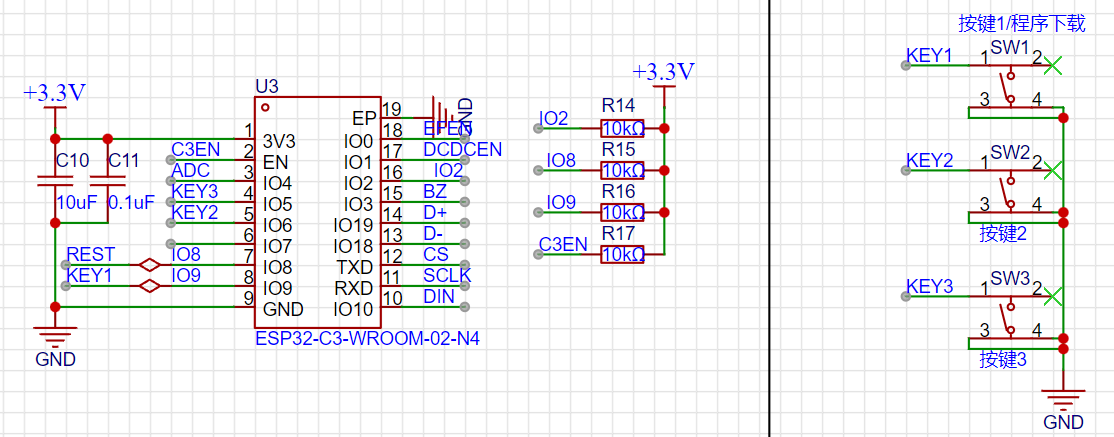Click the KEY2 net label at U3 pin 5
Image resolution: width=1114 pixels, height=437 pixels.
point(195,212)
